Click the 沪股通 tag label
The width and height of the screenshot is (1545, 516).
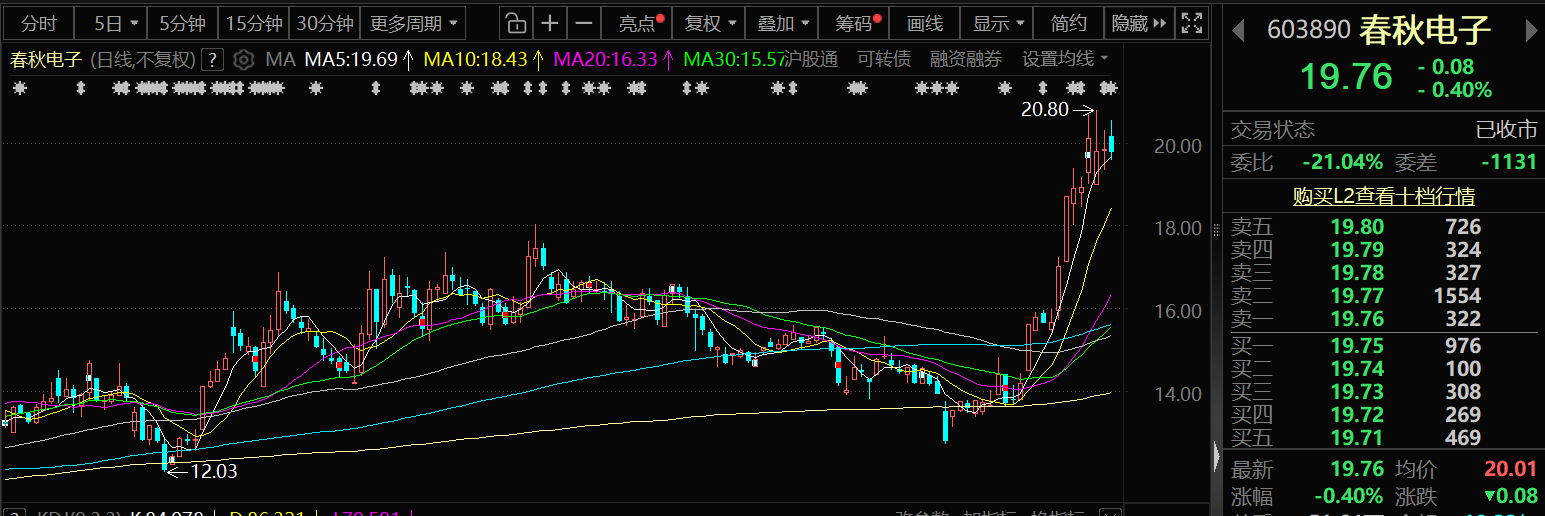pyautogui.click(x=810, y=60)
